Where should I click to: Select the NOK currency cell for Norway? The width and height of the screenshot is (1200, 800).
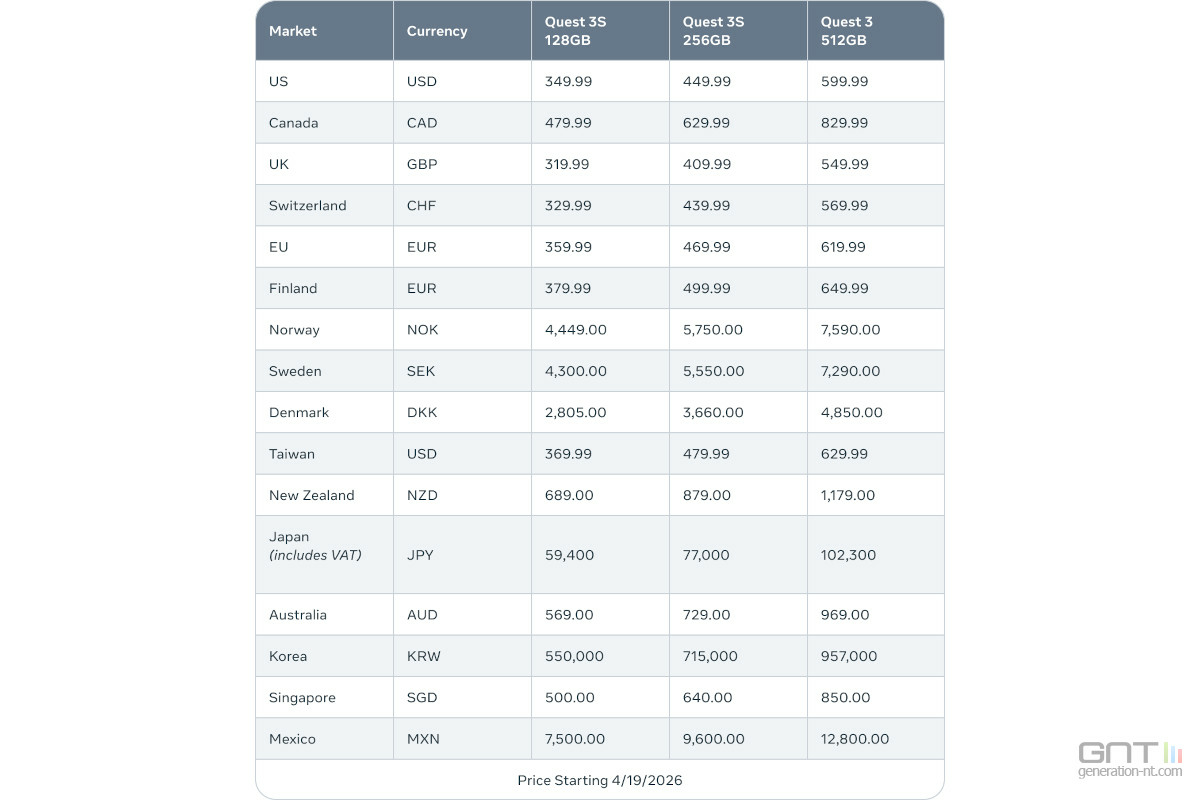tap(422, 329)
